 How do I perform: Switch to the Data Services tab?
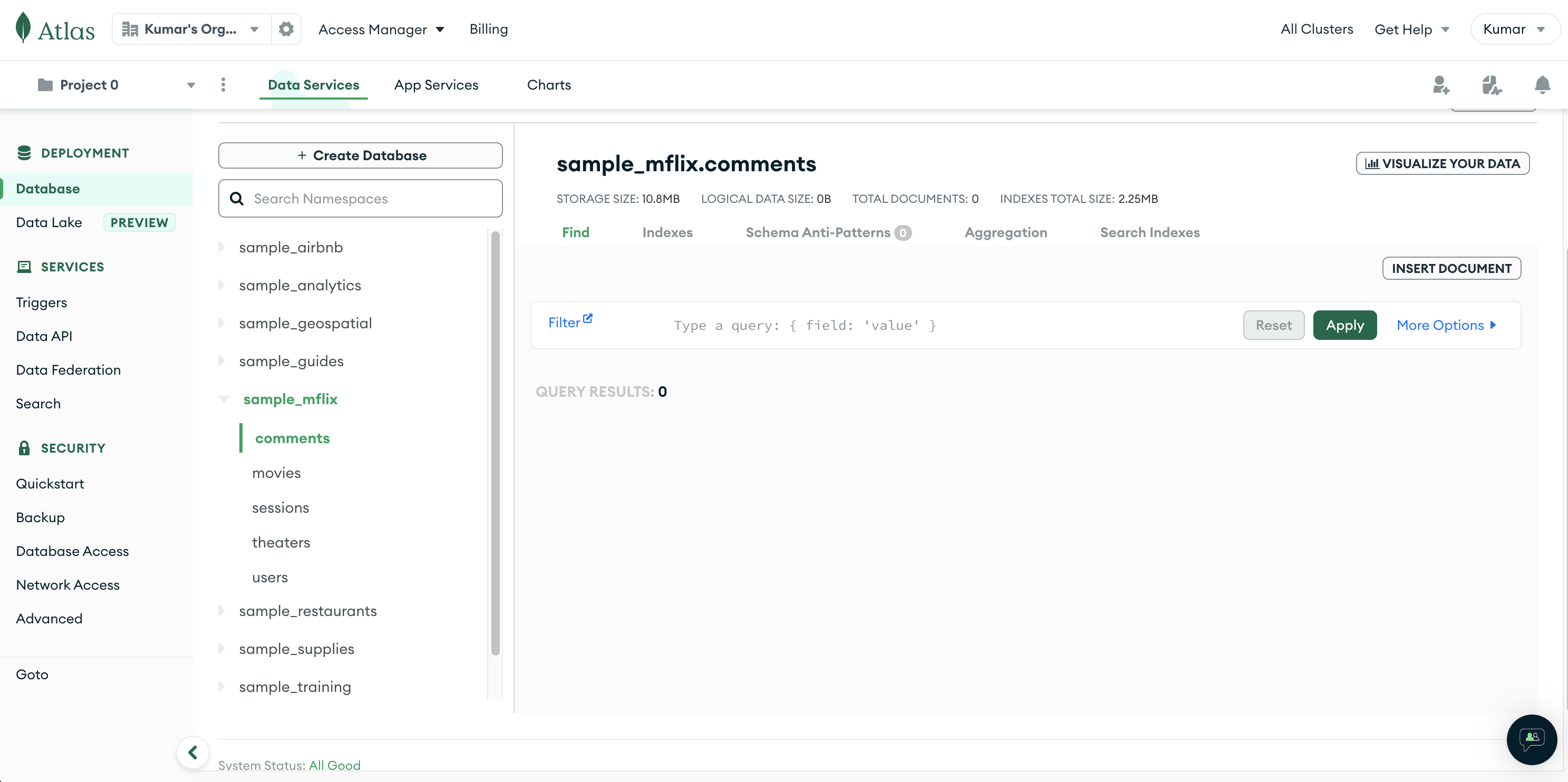click(x=314, y=85)
